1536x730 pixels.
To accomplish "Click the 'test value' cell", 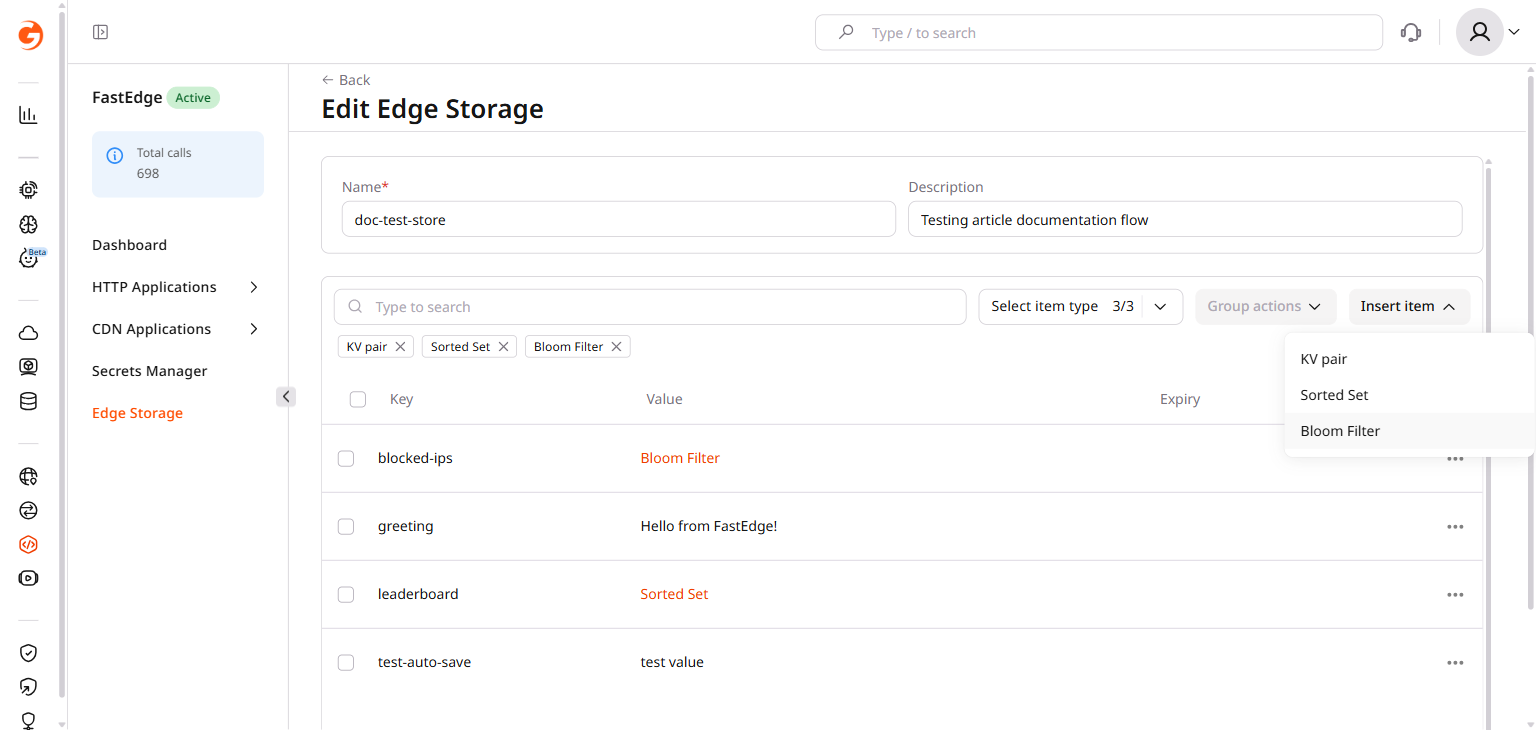I will [672, 662].
